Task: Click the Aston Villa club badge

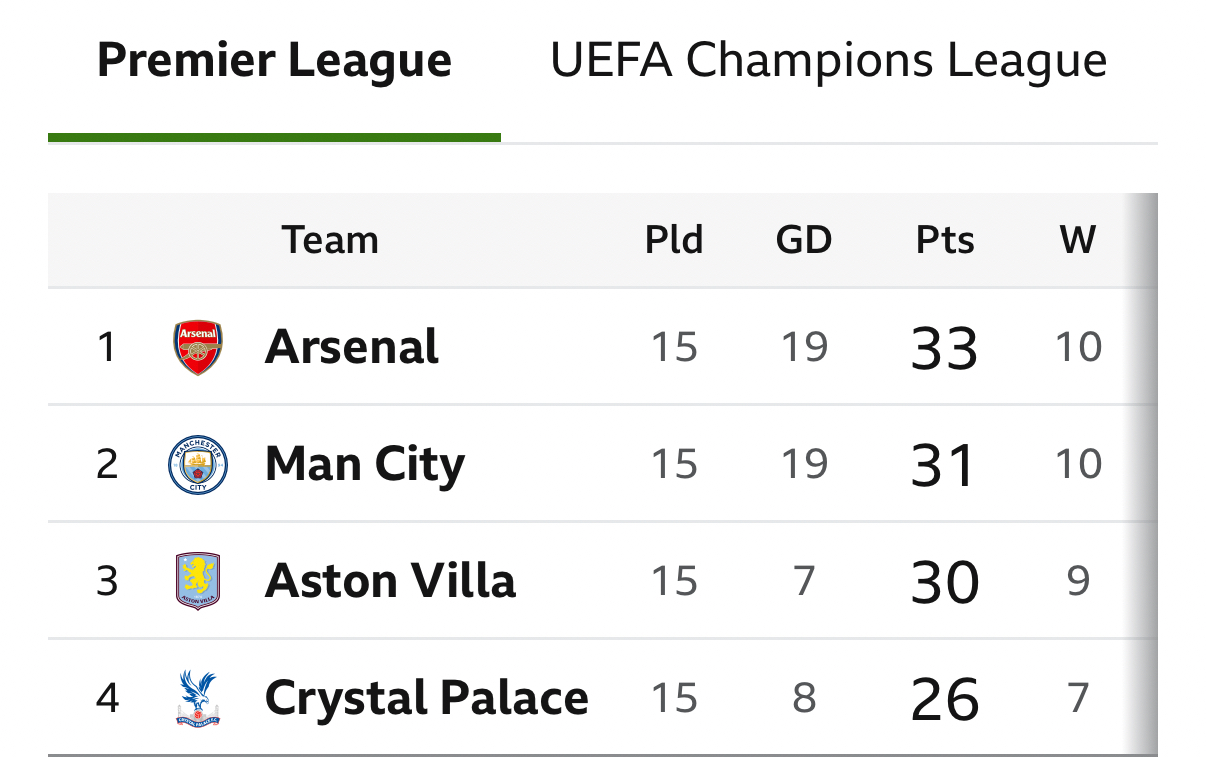Action: point(197,581)
